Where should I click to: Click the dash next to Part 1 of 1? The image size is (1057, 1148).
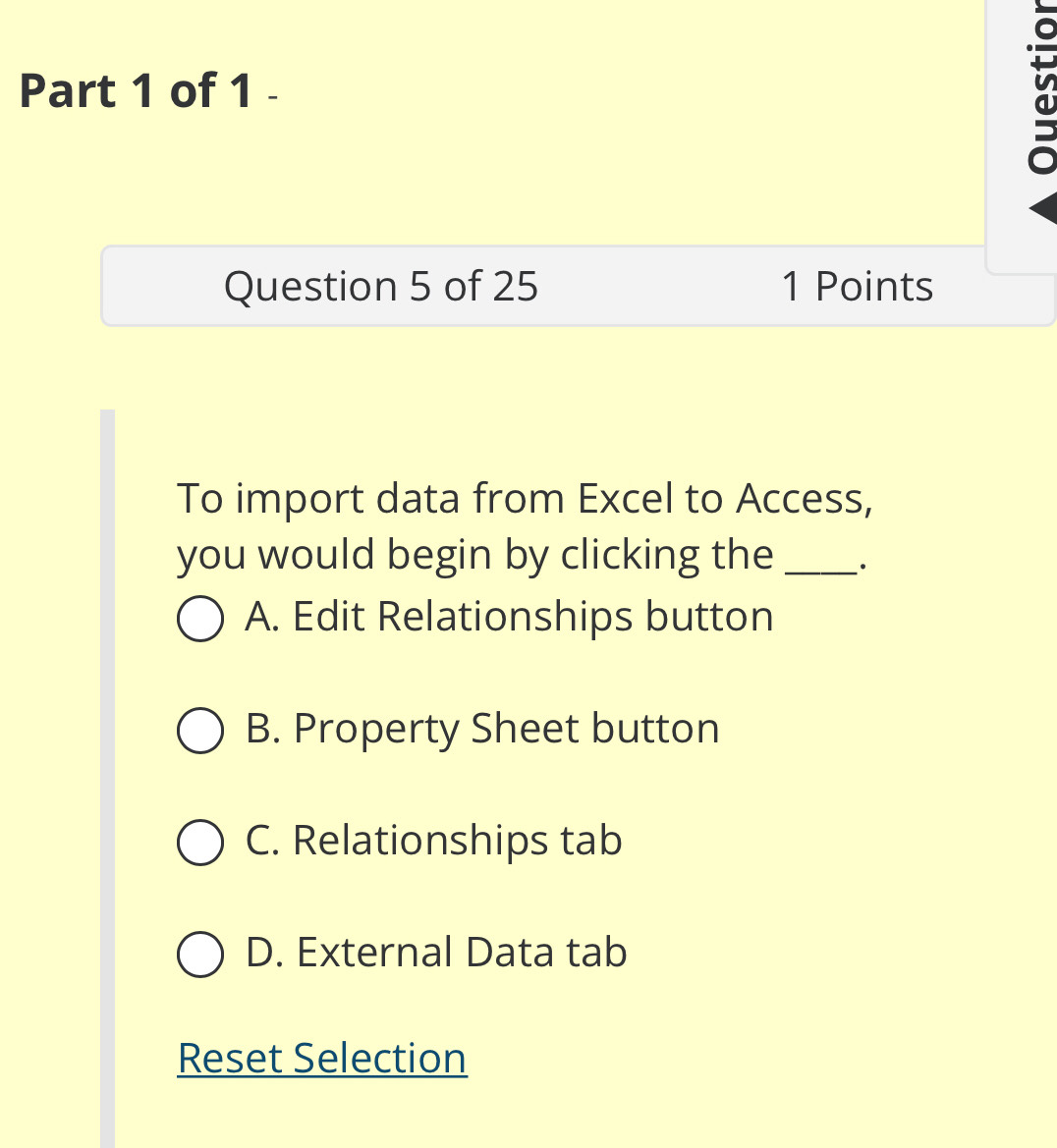[x=272, y=95]
